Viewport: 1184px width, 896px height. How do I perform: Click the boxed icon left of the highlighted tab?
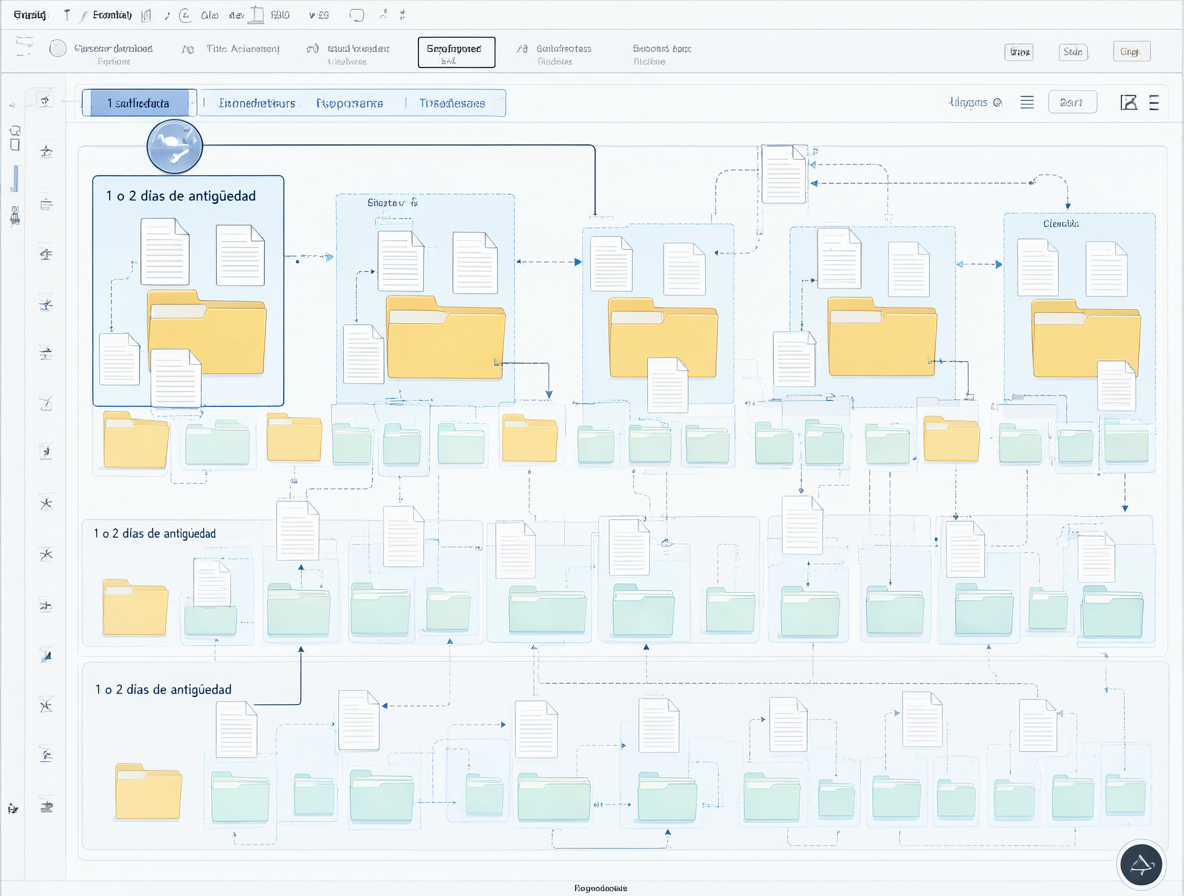[x=45, y=100]
